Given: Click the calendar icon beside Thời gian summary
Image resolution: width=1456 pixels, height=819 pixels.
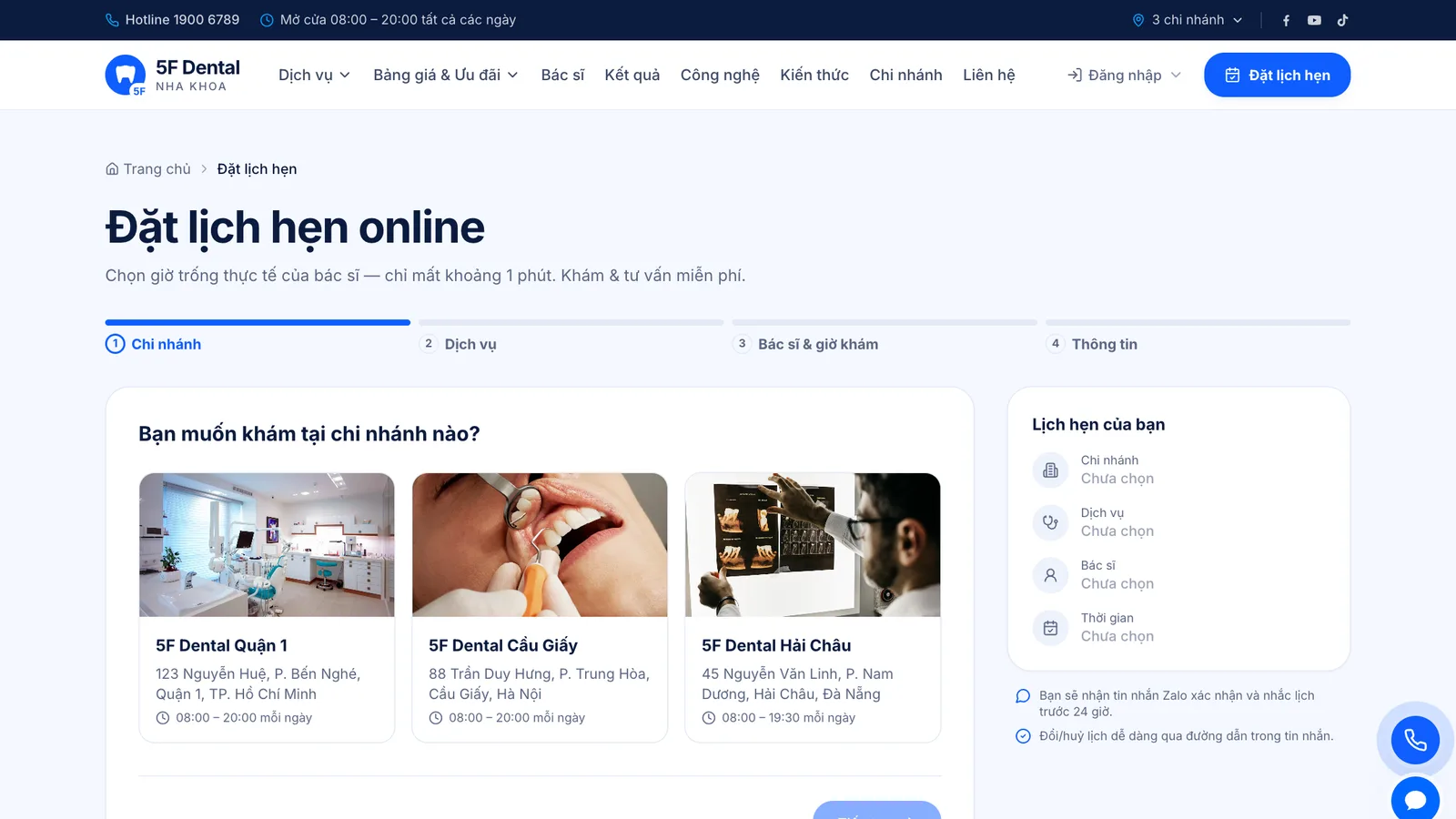Looking at the screenshot, I should 1050,628.
